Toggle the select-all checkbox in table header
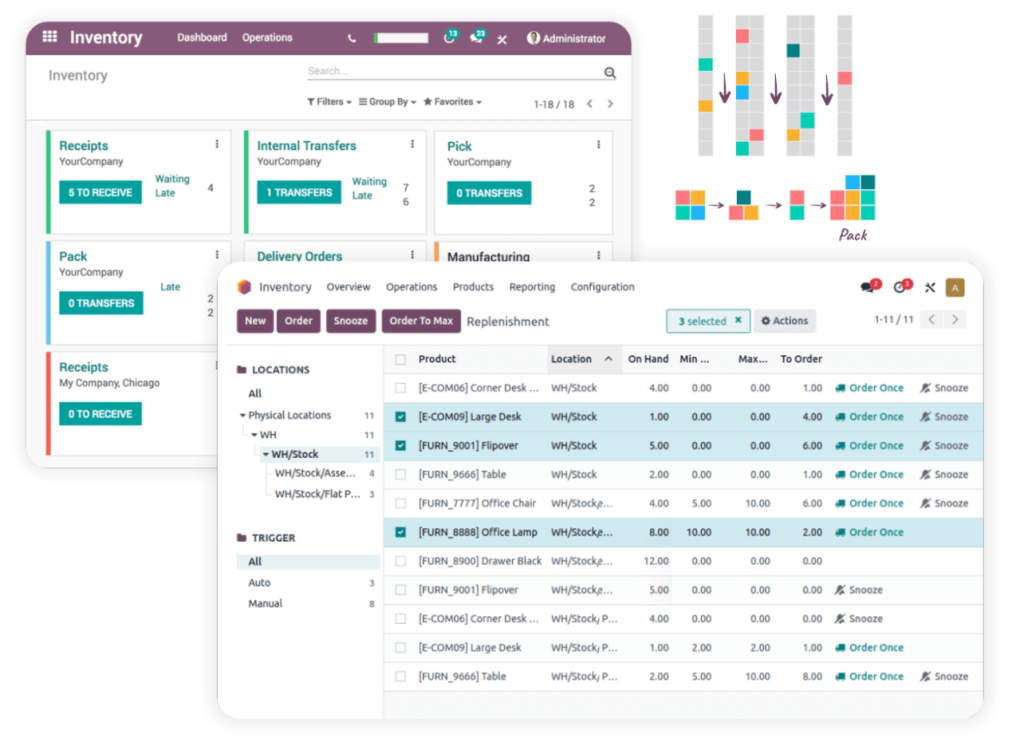 point(401,359)
